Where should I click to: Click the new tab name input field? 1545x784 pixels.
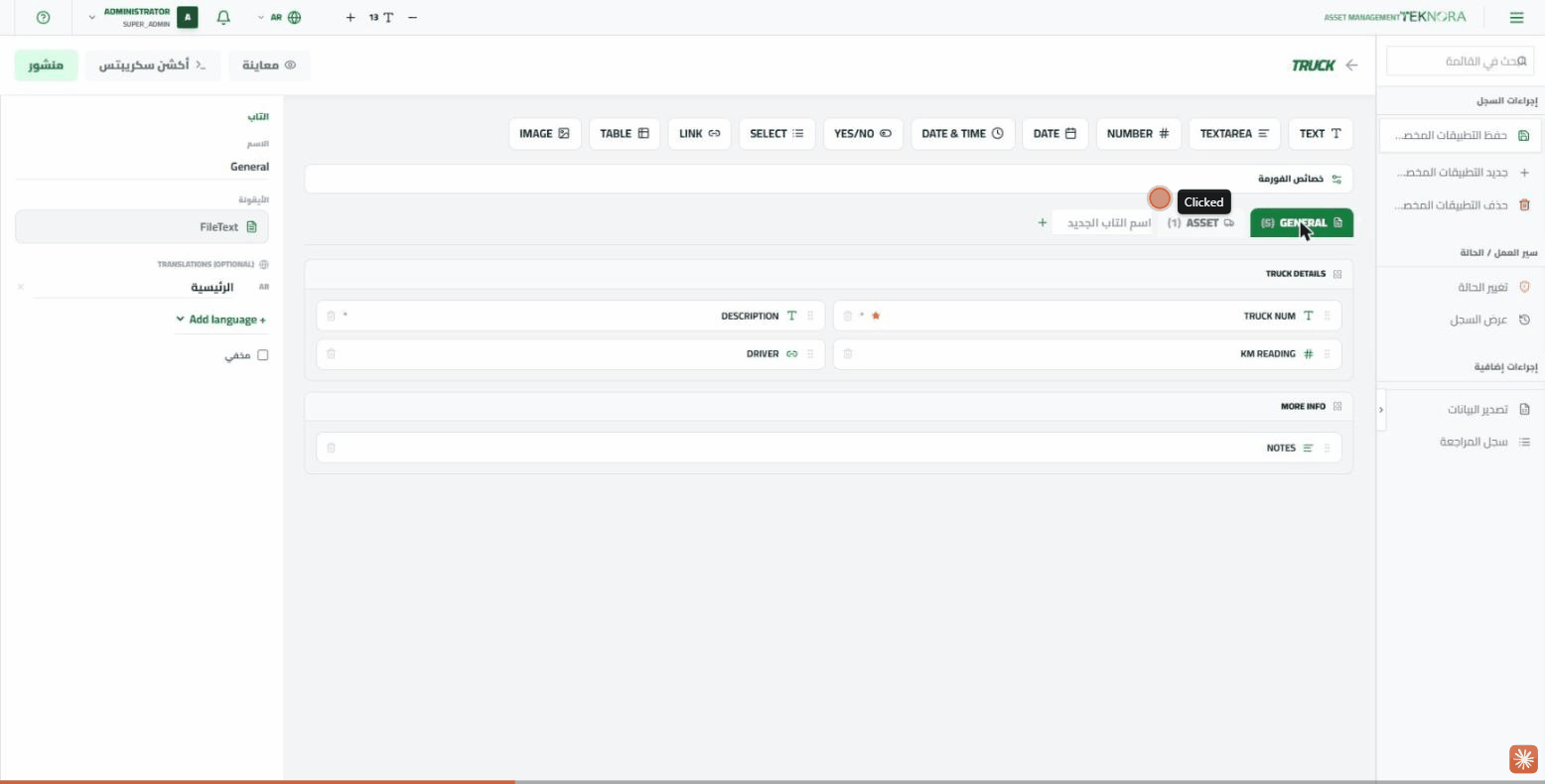1104,222
